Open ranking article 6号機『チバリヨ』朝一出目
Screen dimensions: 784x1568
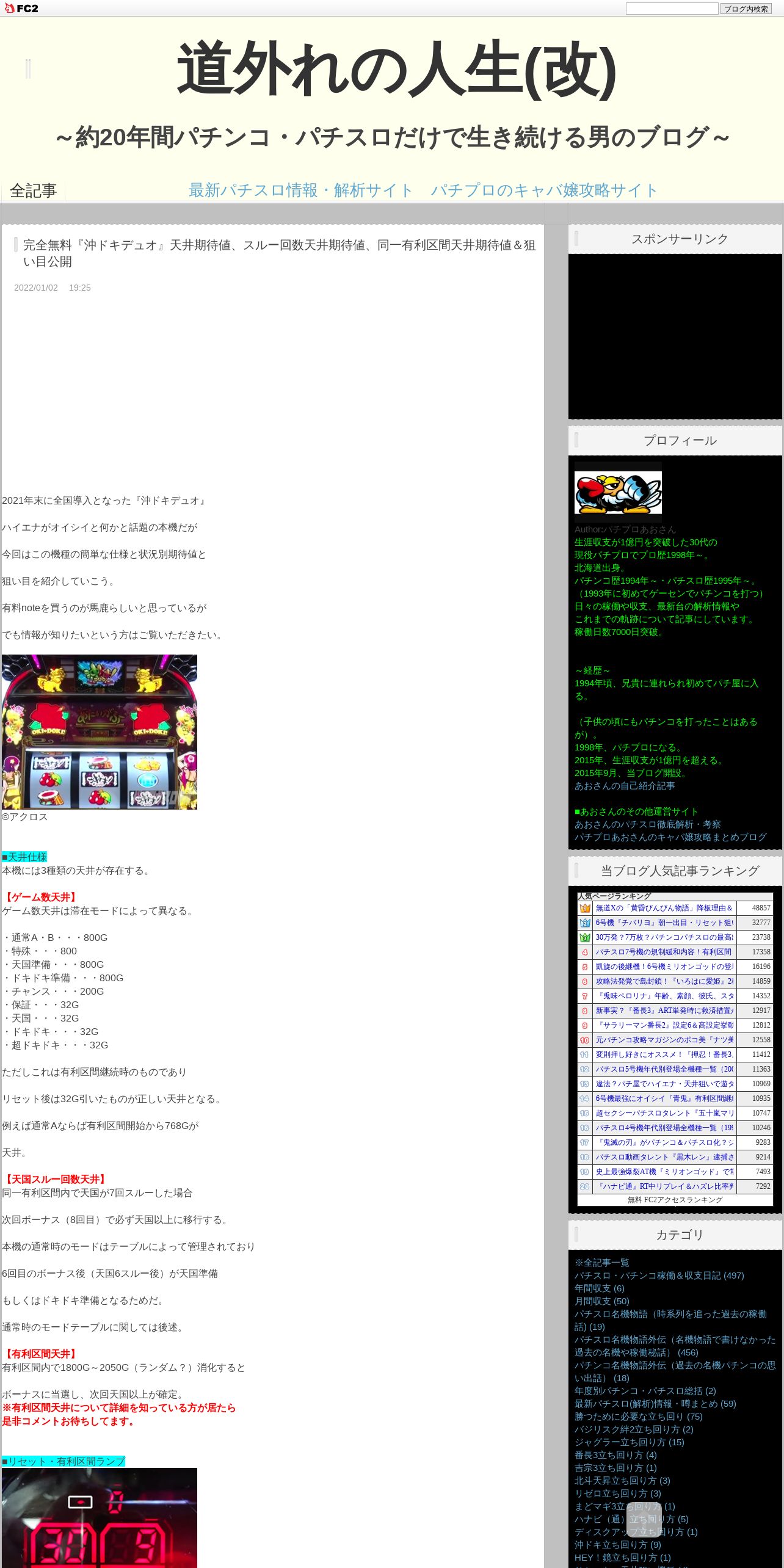coord(664,923)
